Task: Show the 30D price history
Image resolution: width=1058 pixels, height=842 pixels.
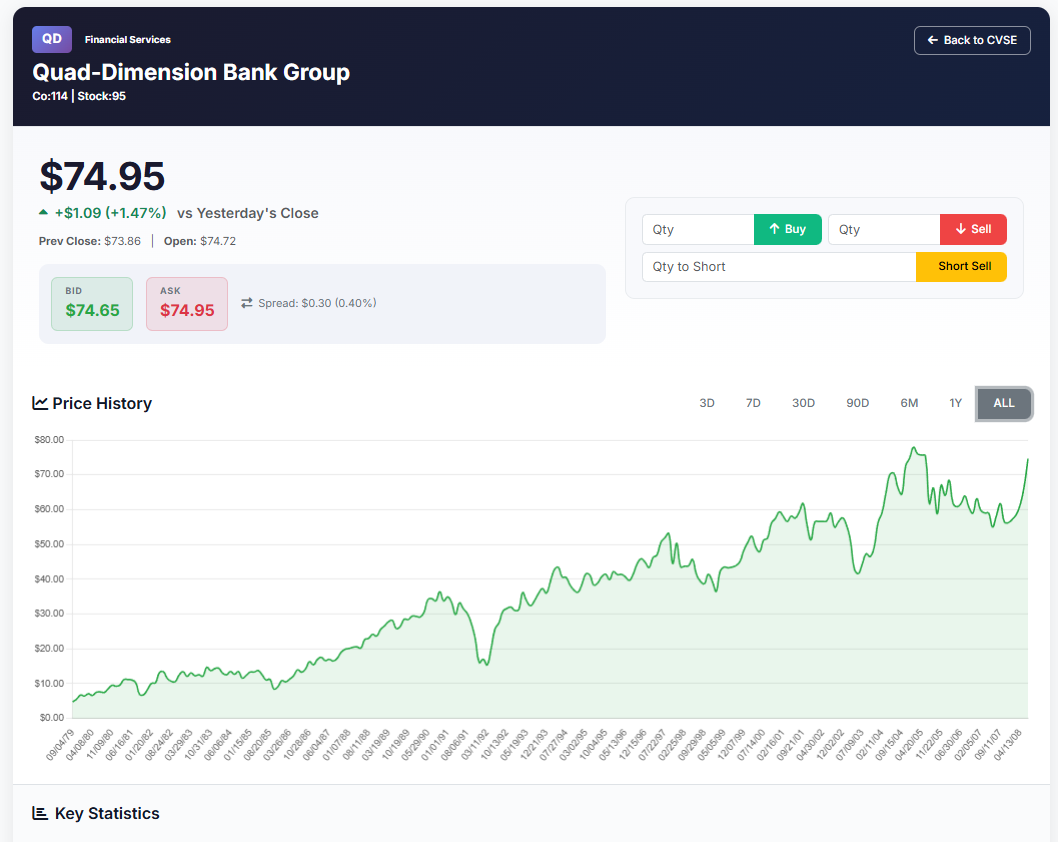Action: (803, 403)
